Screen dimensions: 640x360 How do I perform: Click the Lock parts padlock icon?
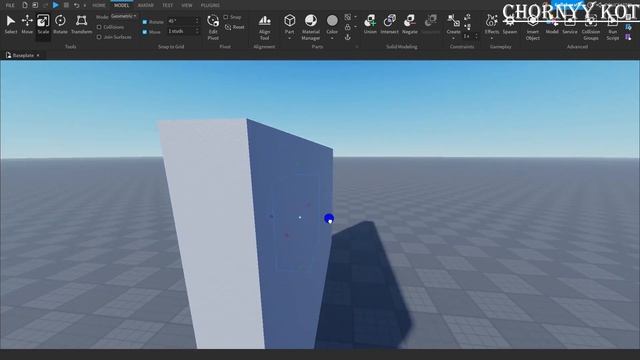[348, 27]
